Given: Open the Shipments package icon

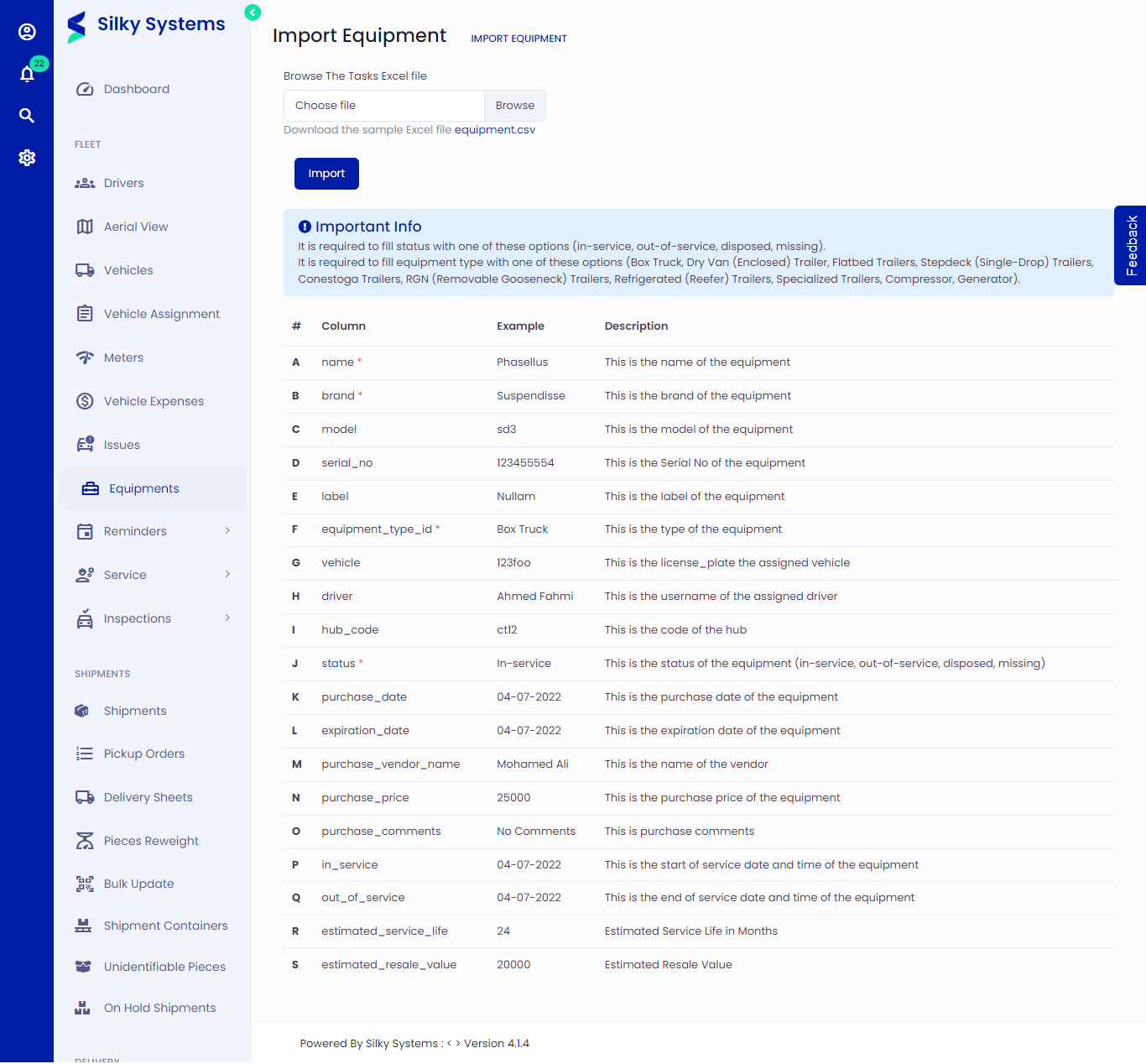Looking at the screenshot, I should pyautogui.click(x=81, y=711).
